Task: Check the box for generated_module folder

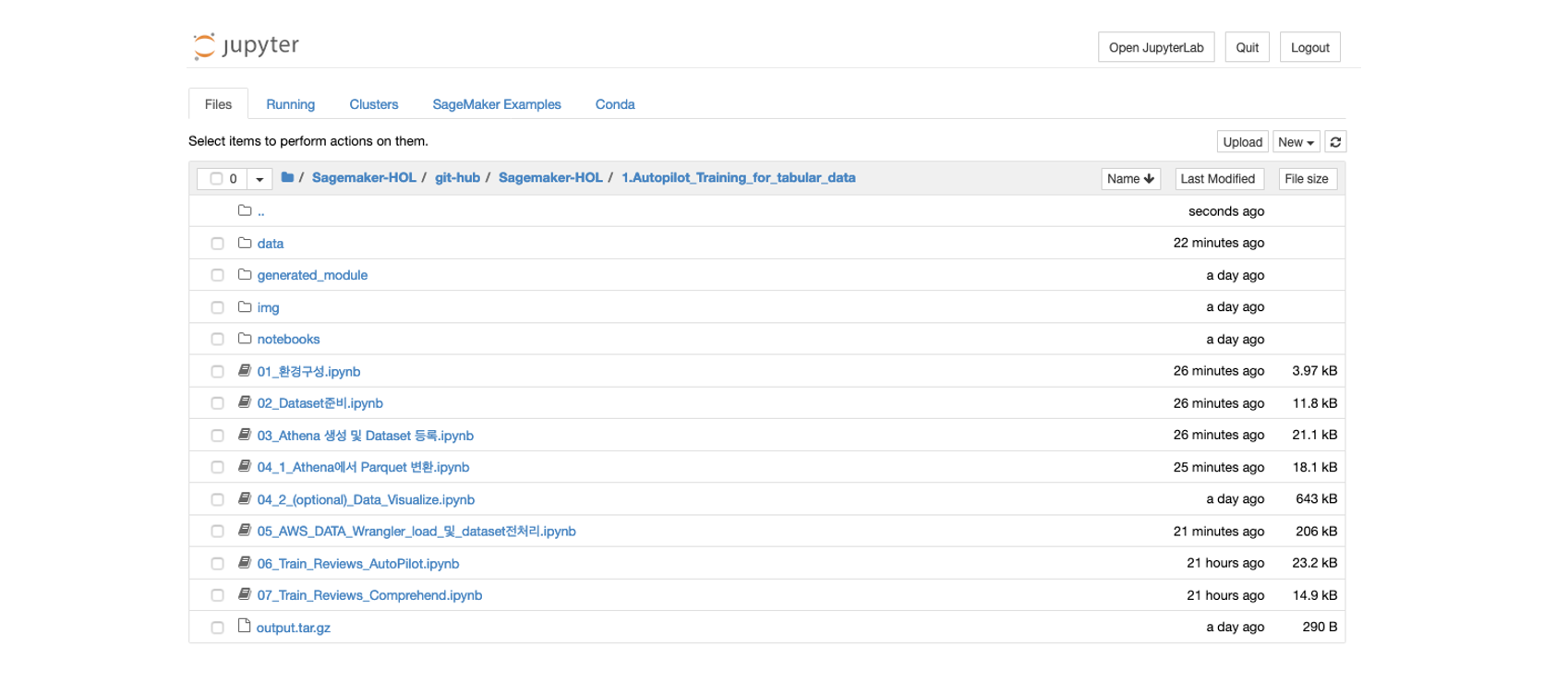Action: click(x=217, y=275)
